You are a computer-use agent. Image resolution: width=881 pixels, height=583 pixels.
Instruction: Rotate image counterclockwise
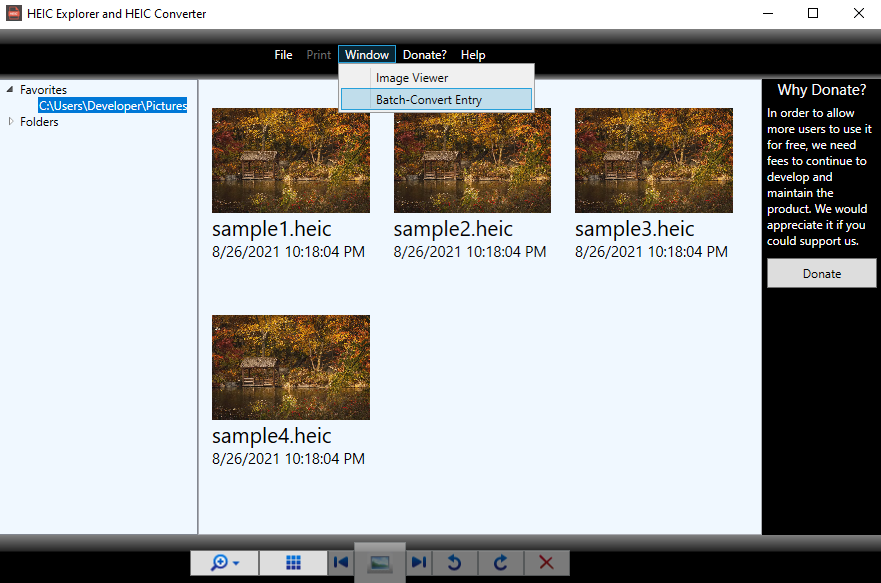coord(455,563)
